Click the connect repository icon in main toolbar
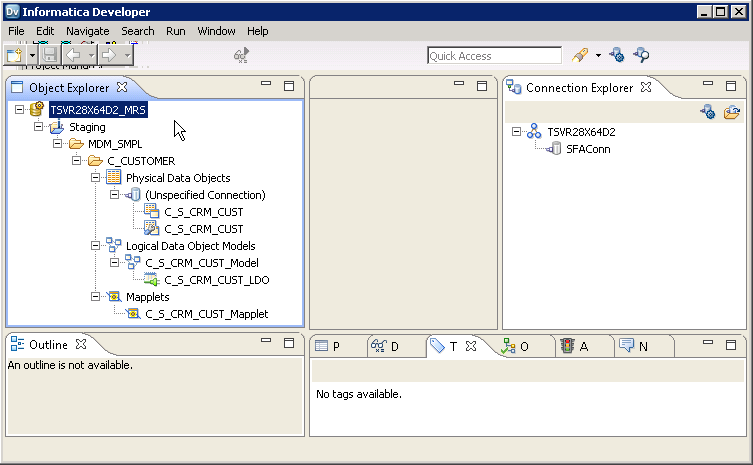 [617, 55]
